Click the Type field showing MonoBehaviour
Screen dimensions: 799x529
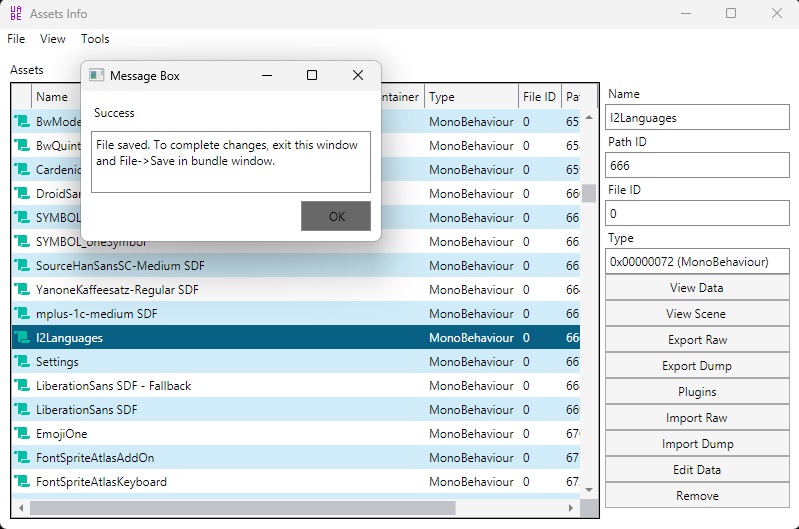click(697, 261)
